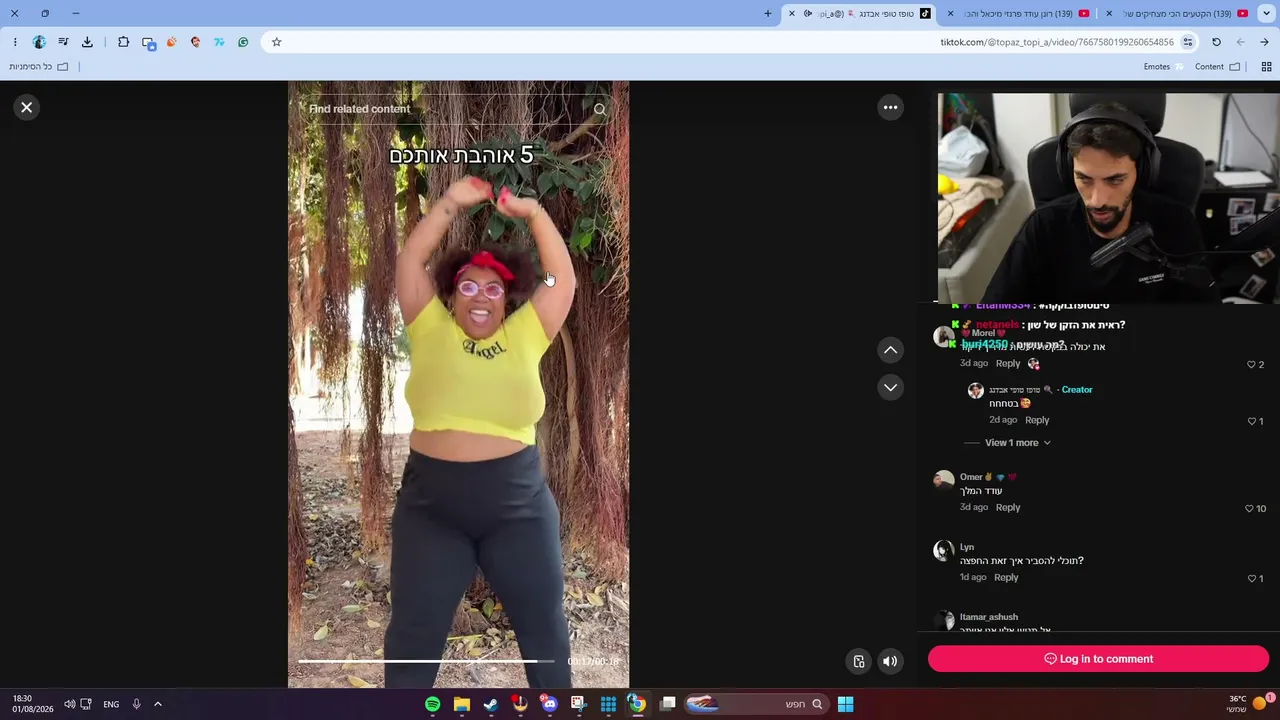This screenshot has width=1280, height=720.
Task: Like the top comment with 2 likes
Action: pos(1251,364)
